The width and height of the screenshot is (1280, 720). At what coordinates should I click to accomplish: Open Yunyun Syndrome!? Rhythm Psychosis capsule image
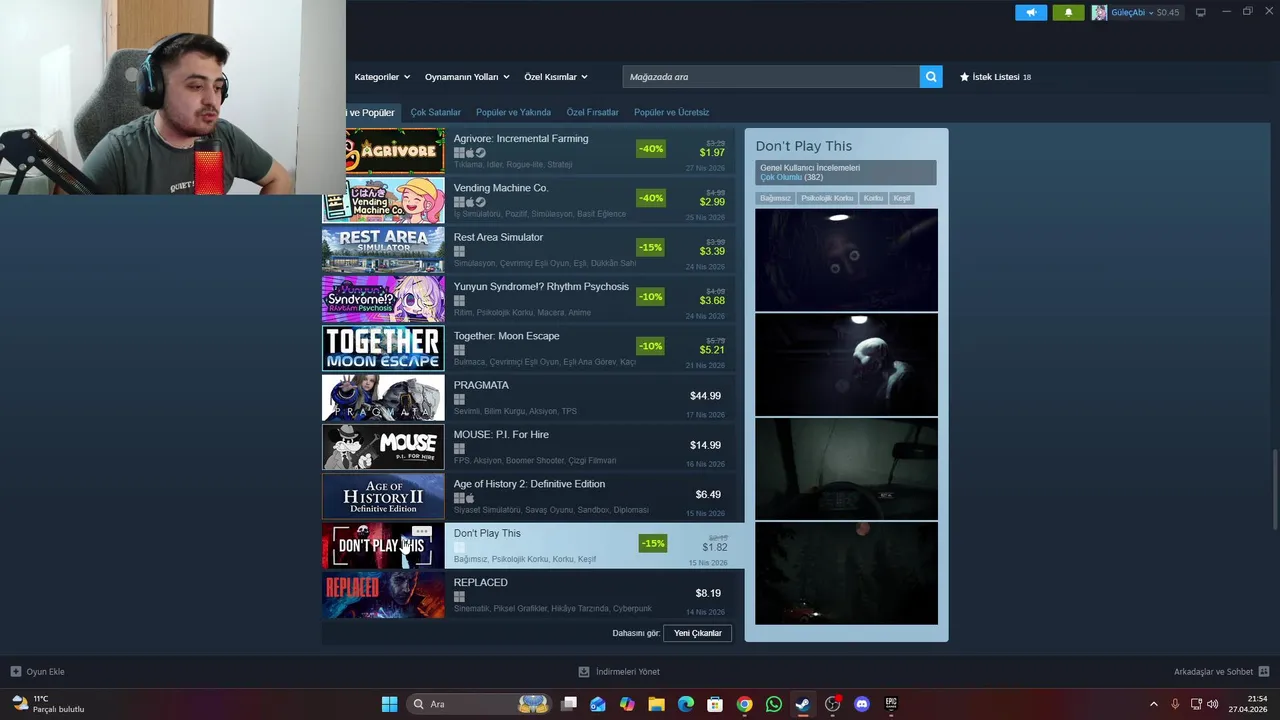383,299
